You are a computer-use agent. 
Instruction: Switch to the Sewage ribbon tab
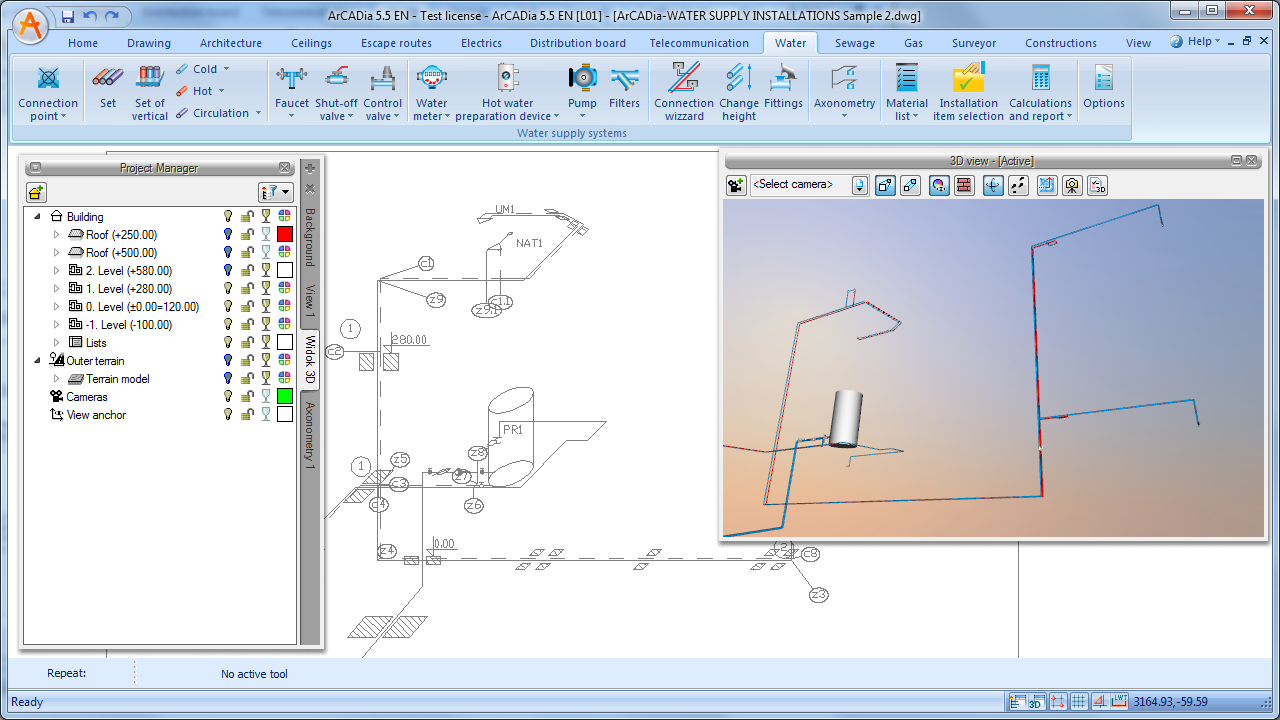click(x=854, y=43)
